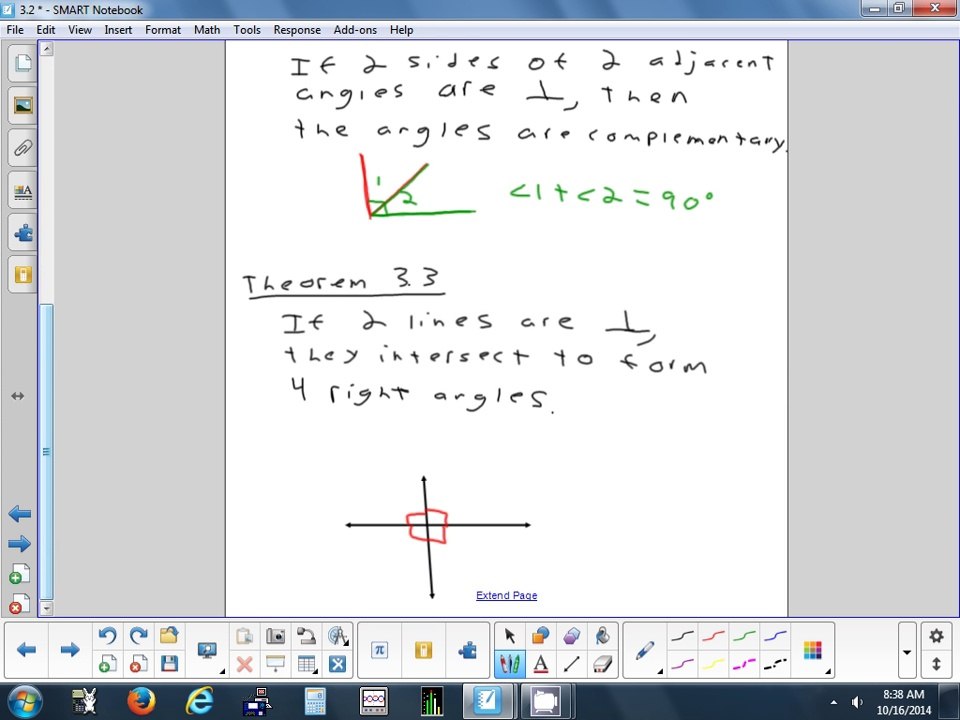Click the sidebar resize double-arrow handle

coord(18,396)
